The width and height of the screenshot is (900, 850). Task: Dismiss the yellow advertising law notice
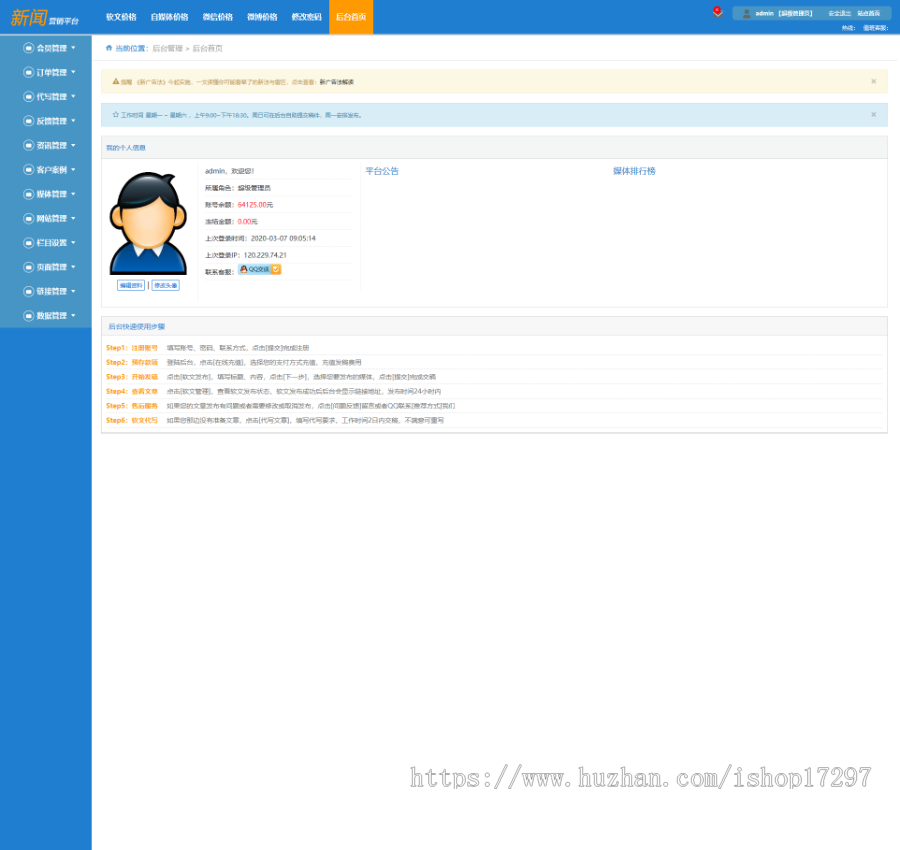click(874, 81)
